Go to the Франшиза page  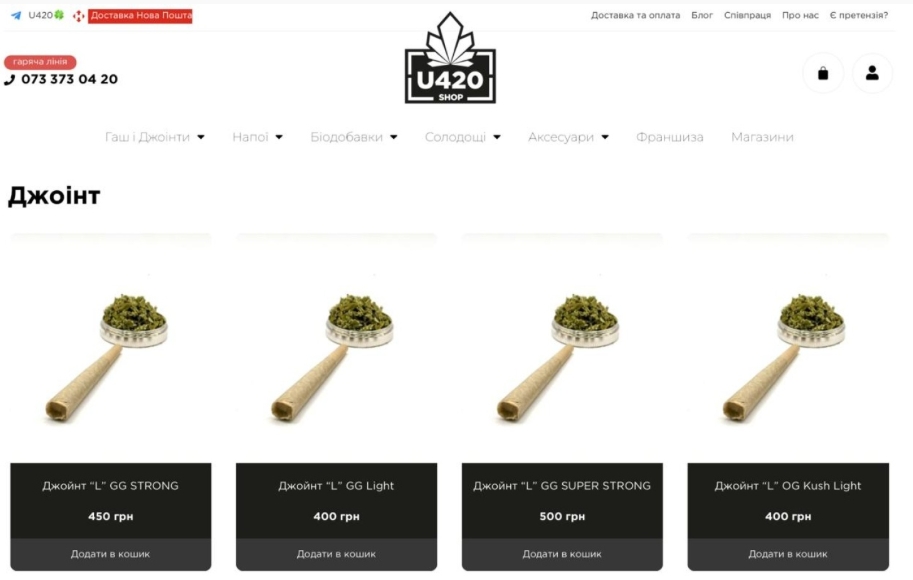click(x=670, y=137)
